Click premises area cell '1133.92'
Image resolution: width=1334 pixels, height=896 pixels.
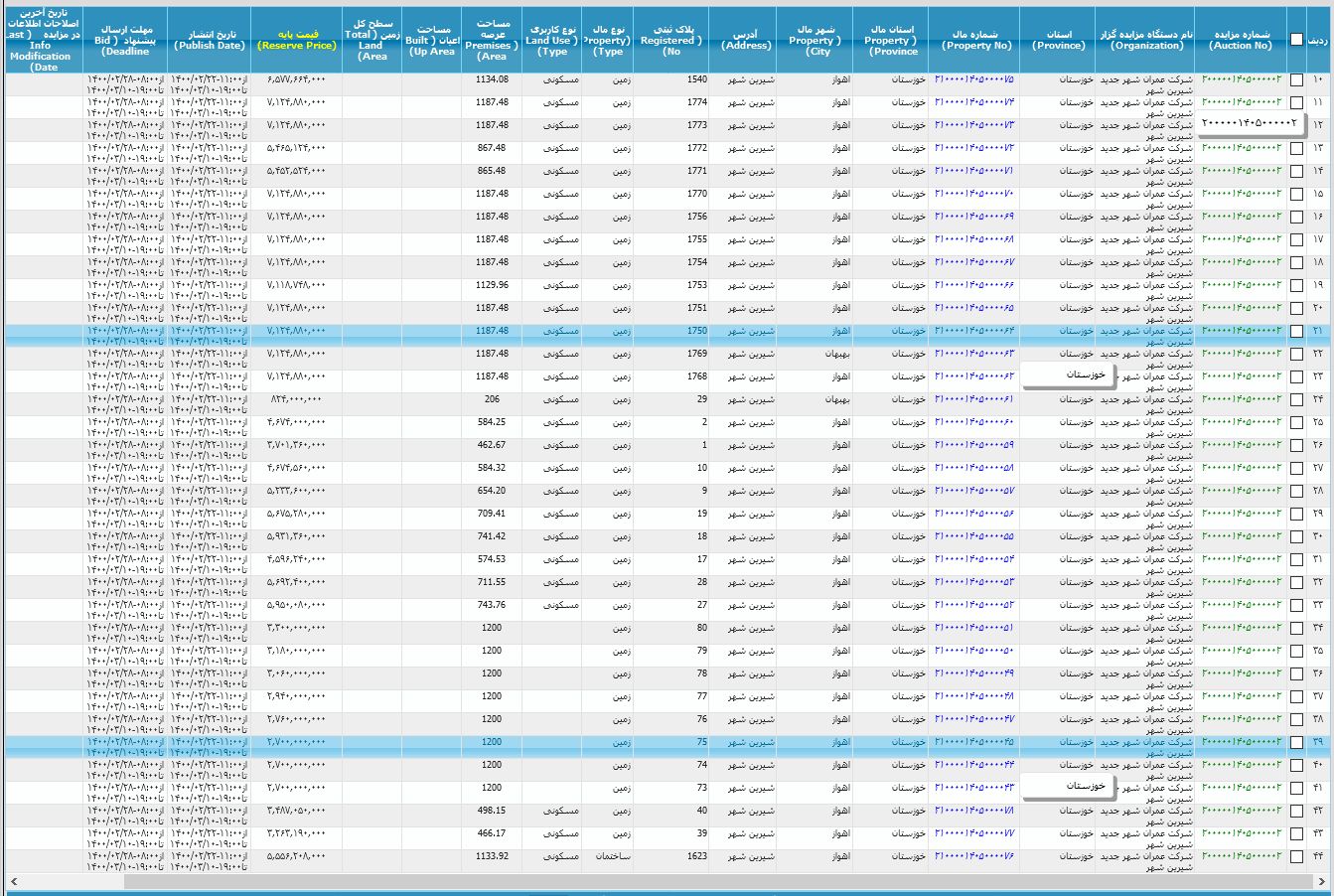click(492, 856)
